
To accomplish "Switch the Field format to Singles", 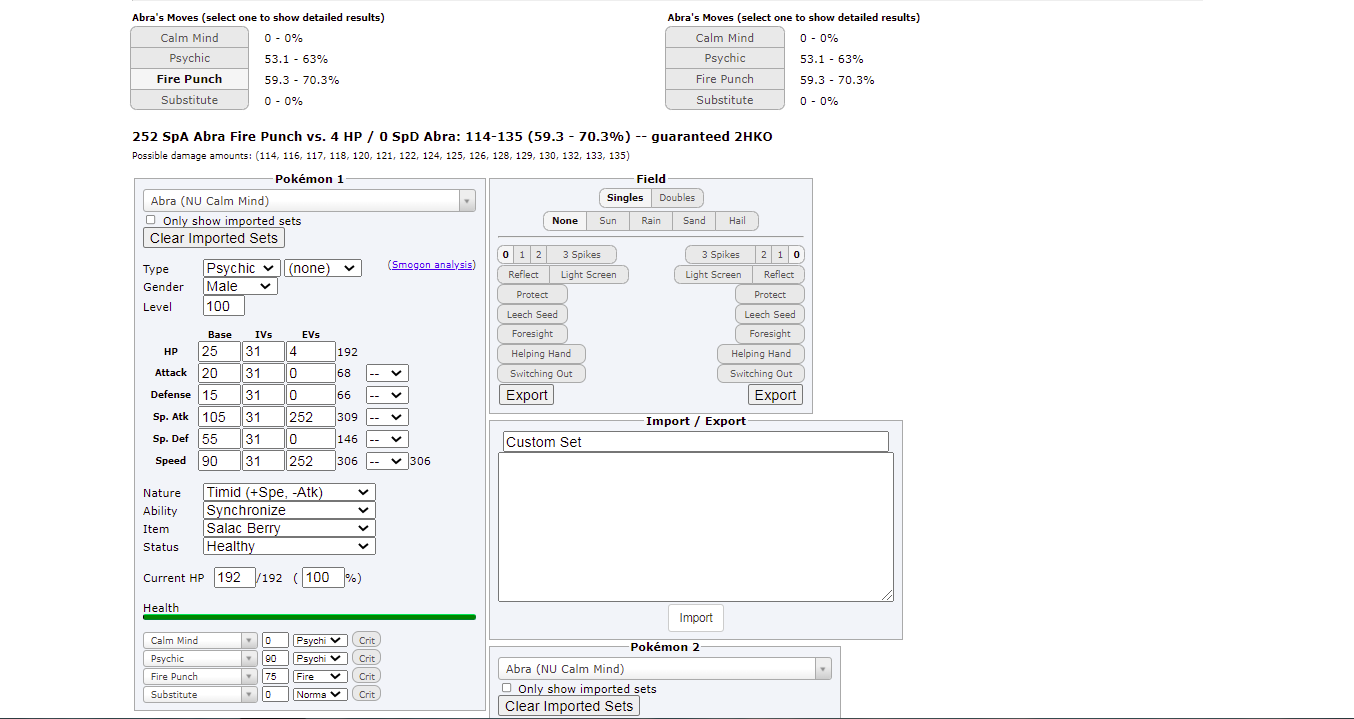I will tap(625, 198).
